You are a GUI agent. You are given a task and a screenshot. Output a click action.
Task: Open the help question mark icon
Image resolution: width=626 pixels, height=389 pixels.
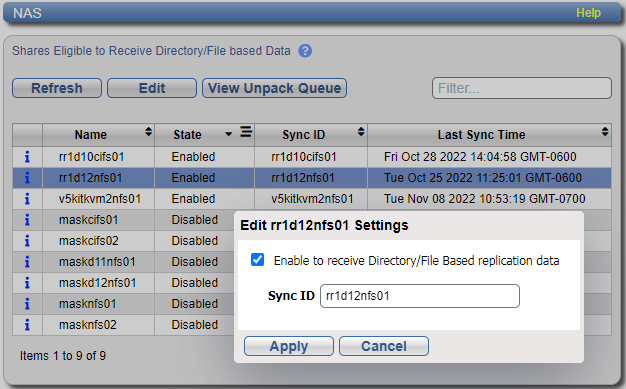305,51
